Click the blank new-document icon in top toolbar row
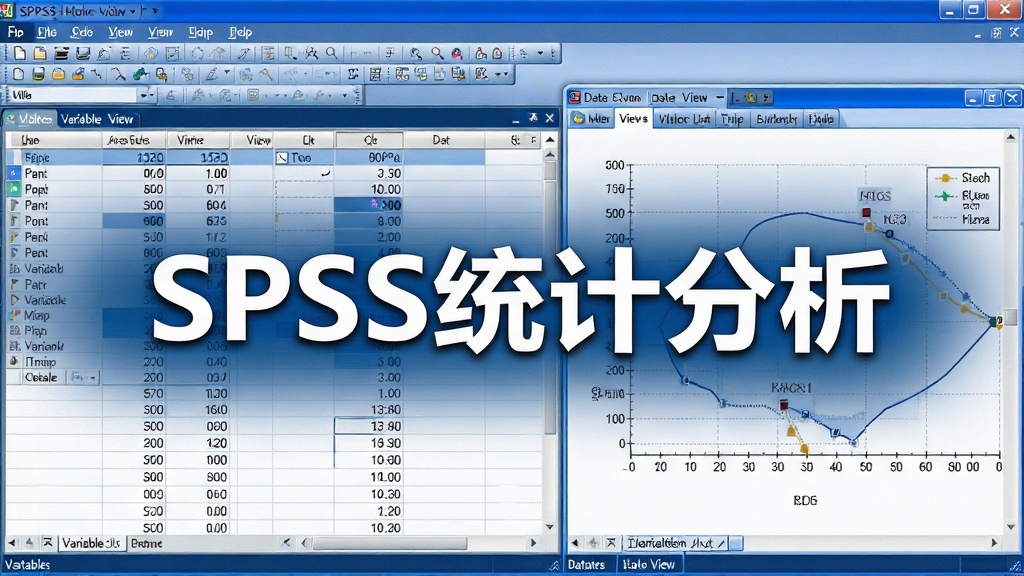The height and width of the screenshot is (576, 1024). tap(20, 53)
